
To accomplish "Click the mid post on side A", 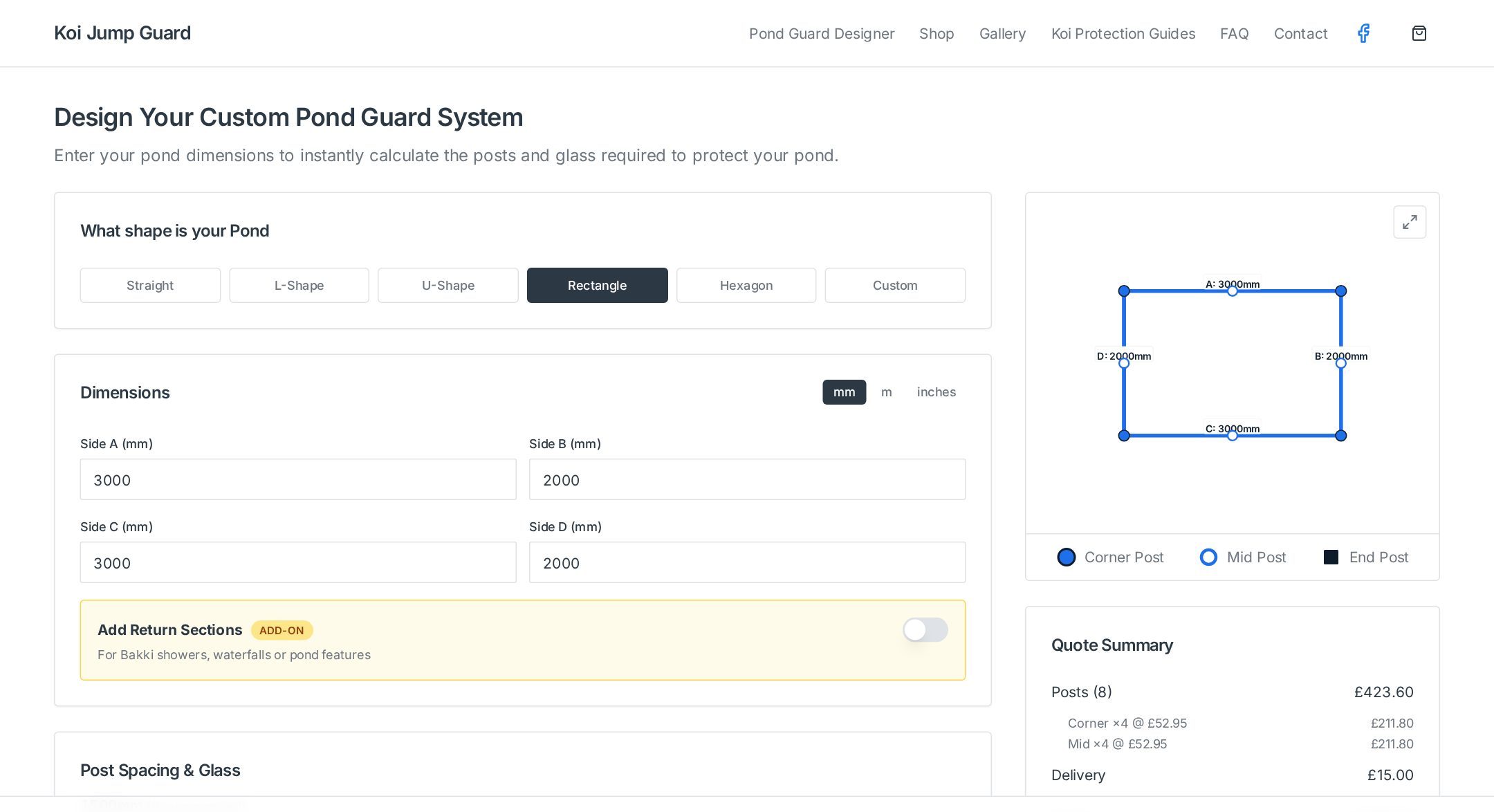I will [1233, 291].
